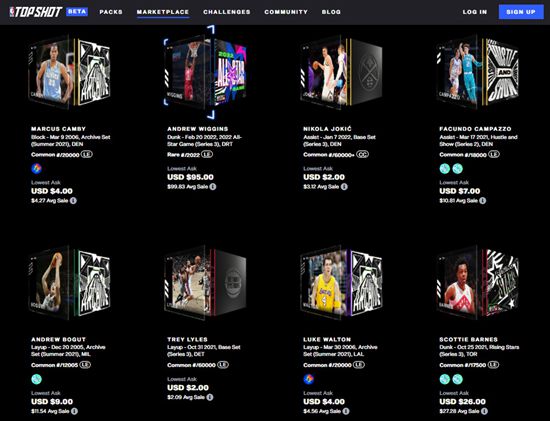Viewport: 550px width, 421px height.
Task: Click the CC badge on Nikola Jokić listing
Action: [362, 154]
